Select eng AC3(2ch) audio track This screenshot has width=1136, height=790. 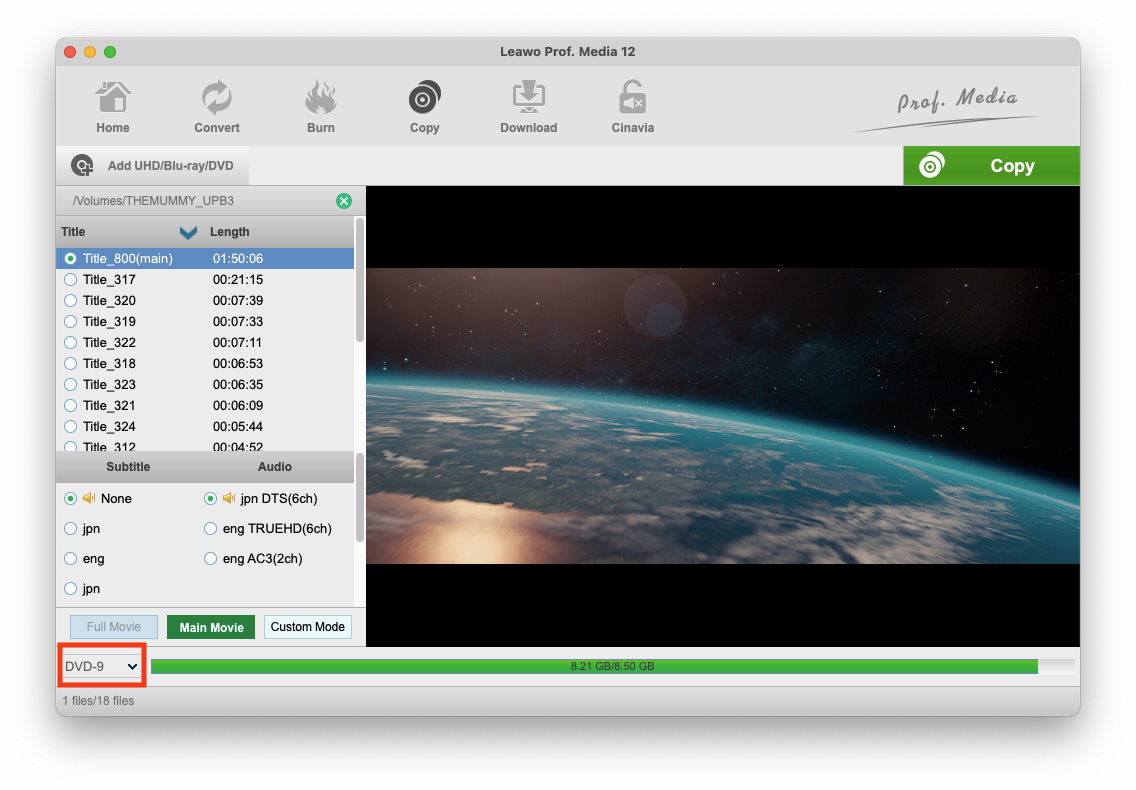point(210,559)
